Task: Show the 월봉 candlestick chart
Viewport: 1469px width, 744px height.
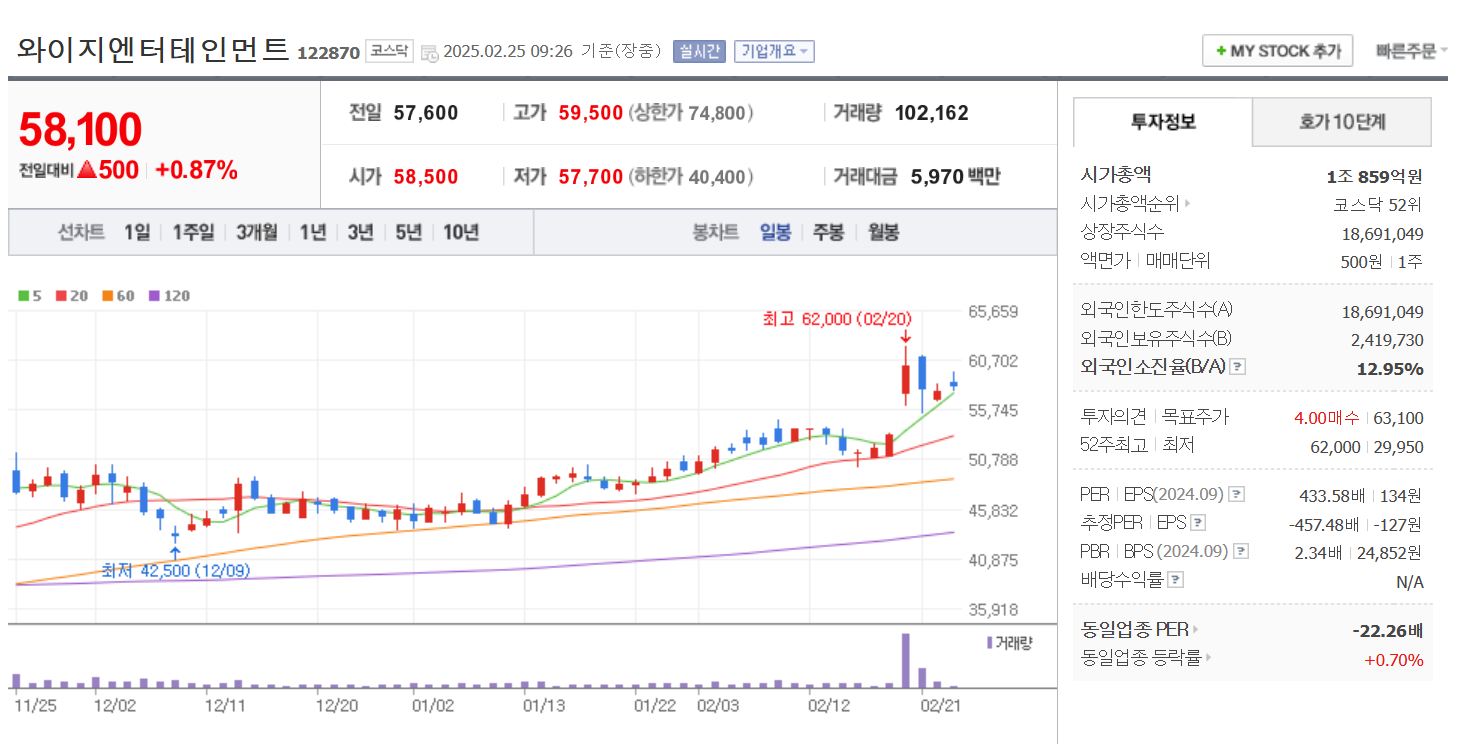Action: coord(883,232)
